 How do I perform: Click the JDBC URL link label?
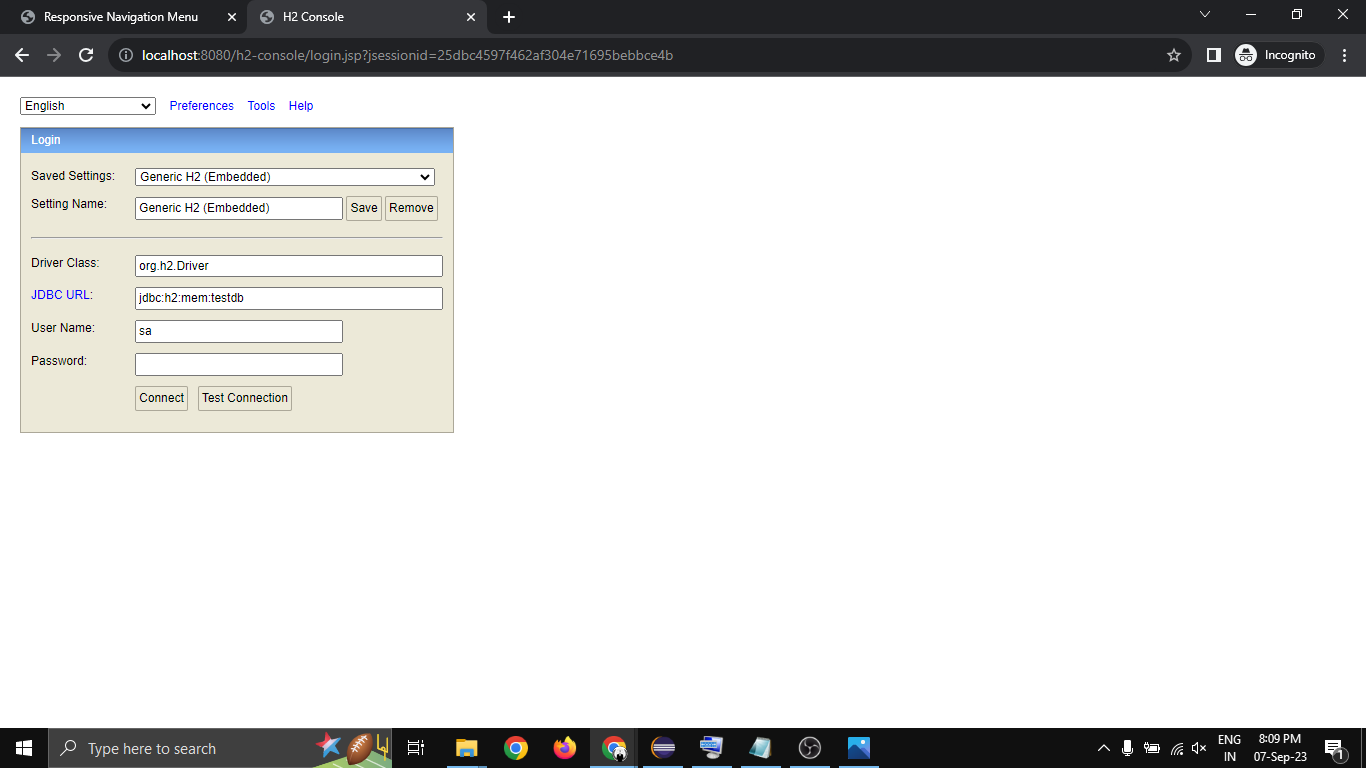coord(62,295)
